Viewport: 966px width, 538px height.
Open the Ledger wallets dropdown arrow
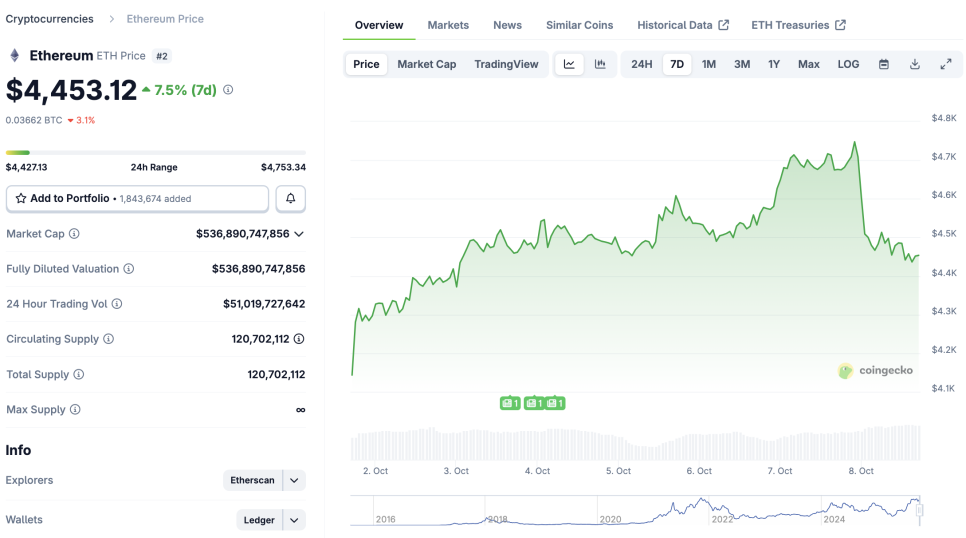pos(294,520)
